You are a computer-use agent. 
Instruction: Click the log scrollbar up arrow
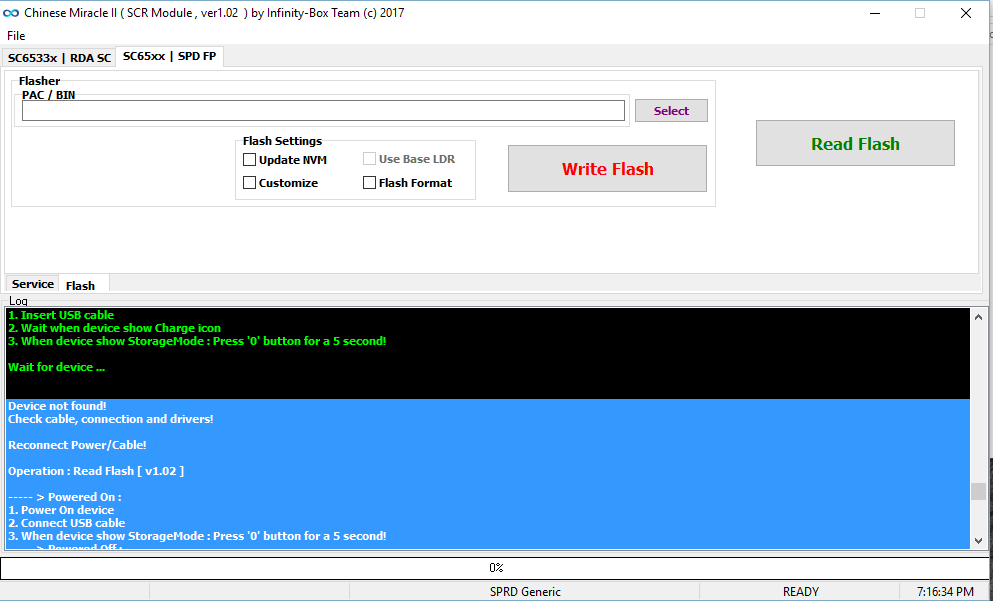978,316
